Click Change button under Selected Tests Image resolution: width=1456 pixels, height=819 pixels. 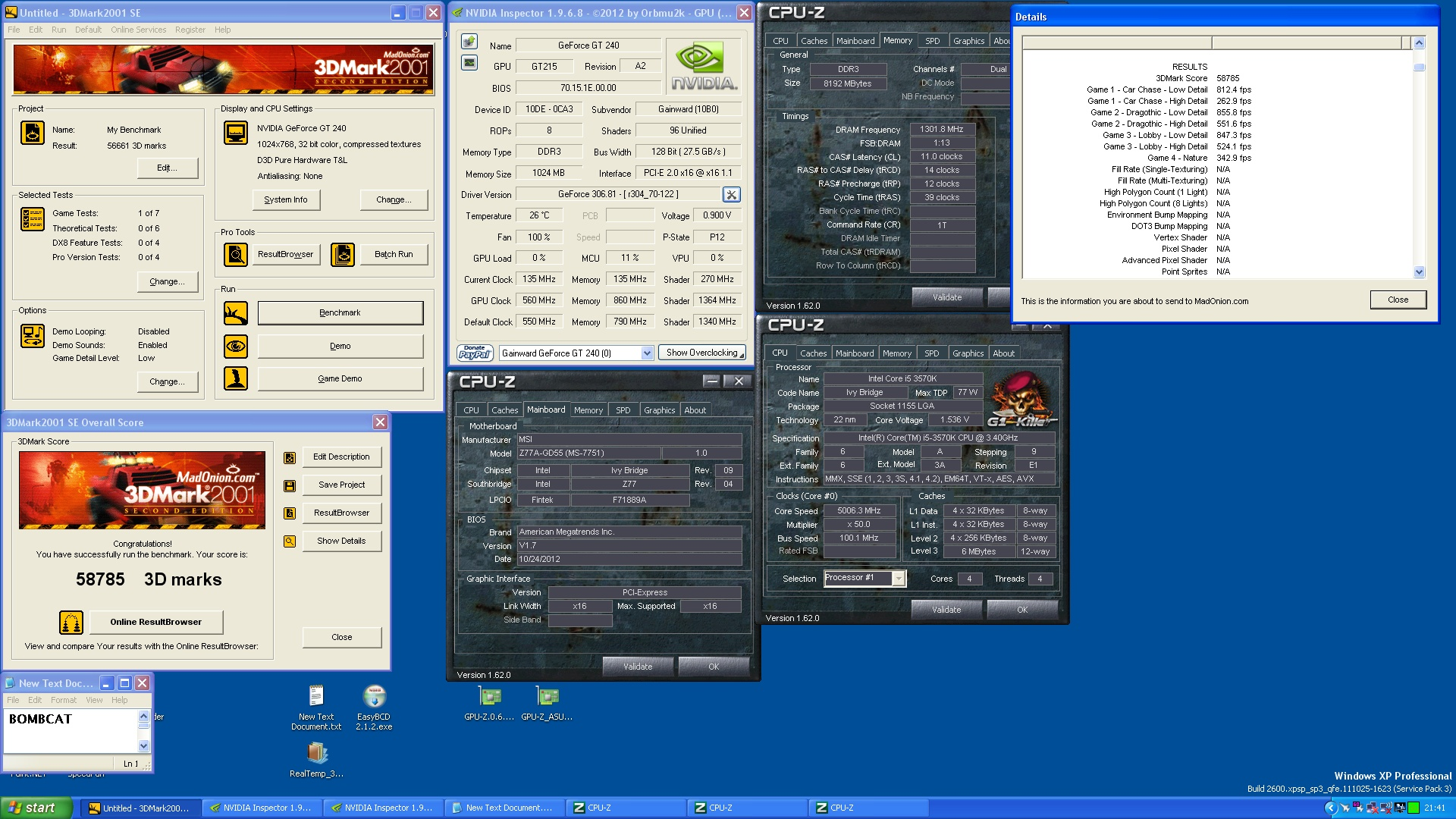coord(168,282)
